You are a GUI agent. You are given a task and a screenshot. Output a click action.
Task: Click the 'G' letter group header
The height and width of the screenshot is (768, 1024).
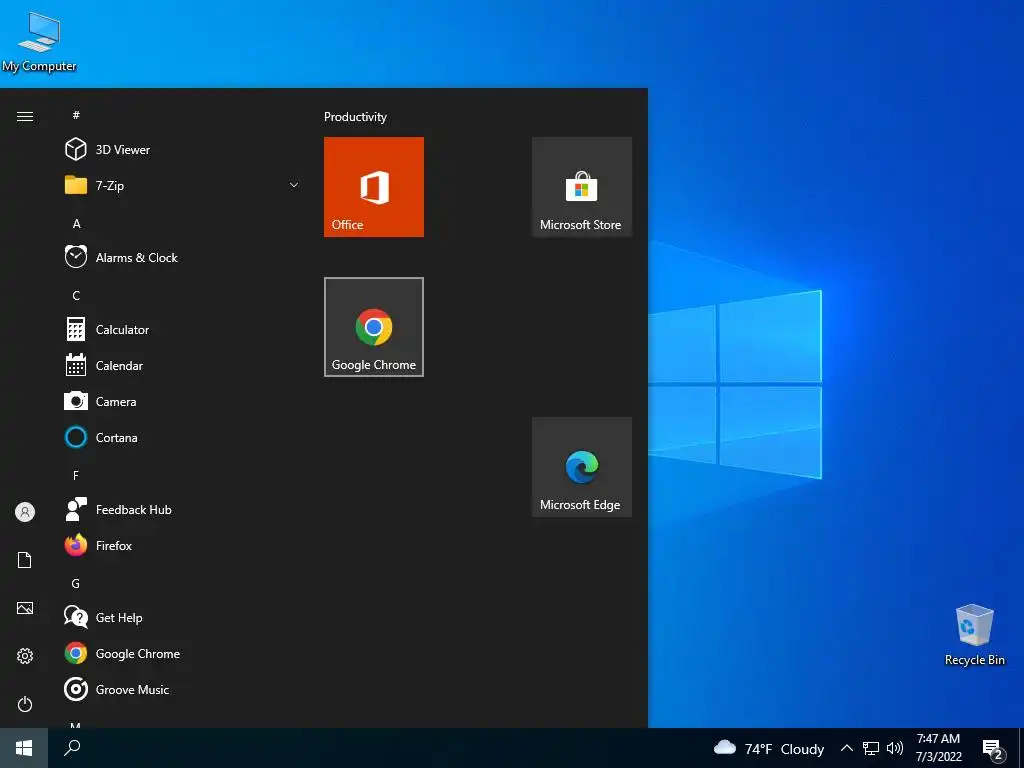click(x=76, y=583)
